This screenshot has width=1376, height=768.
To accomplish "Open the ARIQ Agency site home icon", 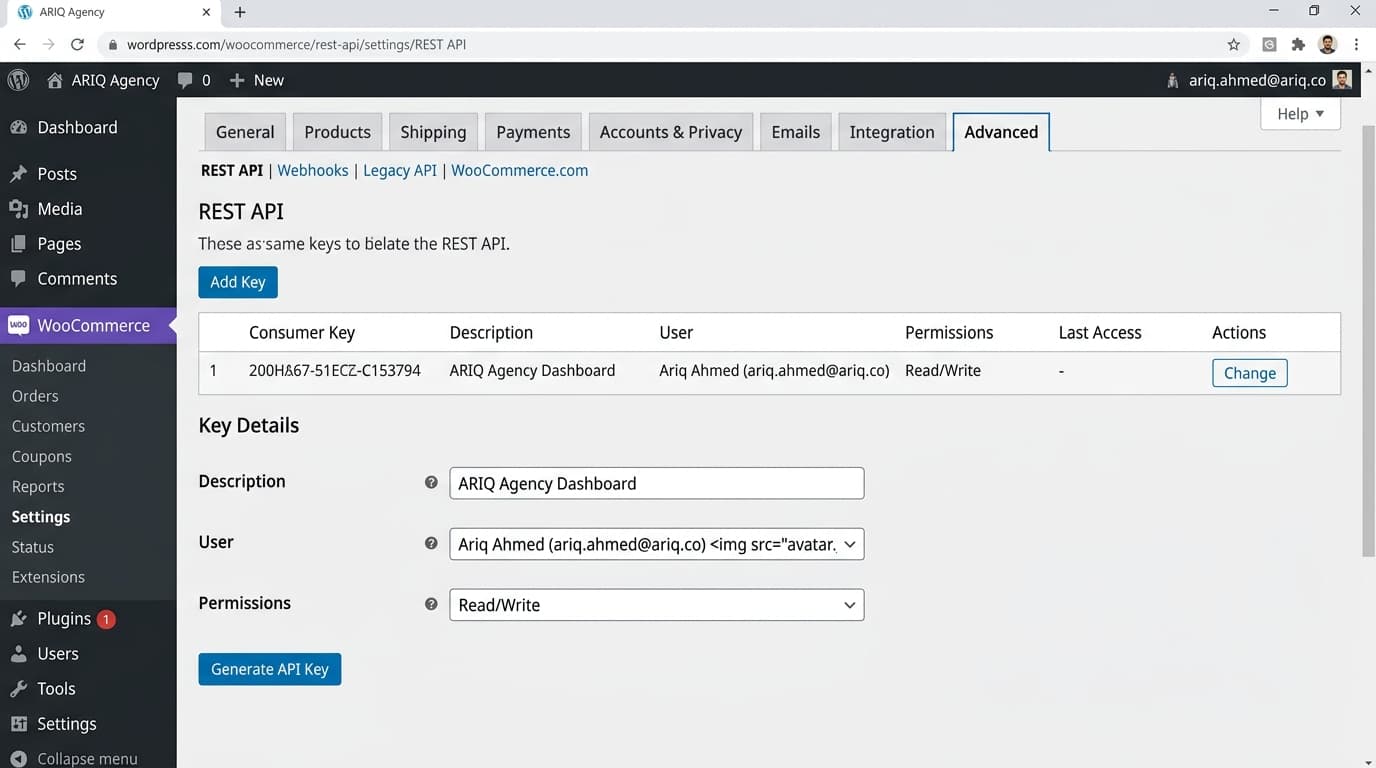I will 55,80.
